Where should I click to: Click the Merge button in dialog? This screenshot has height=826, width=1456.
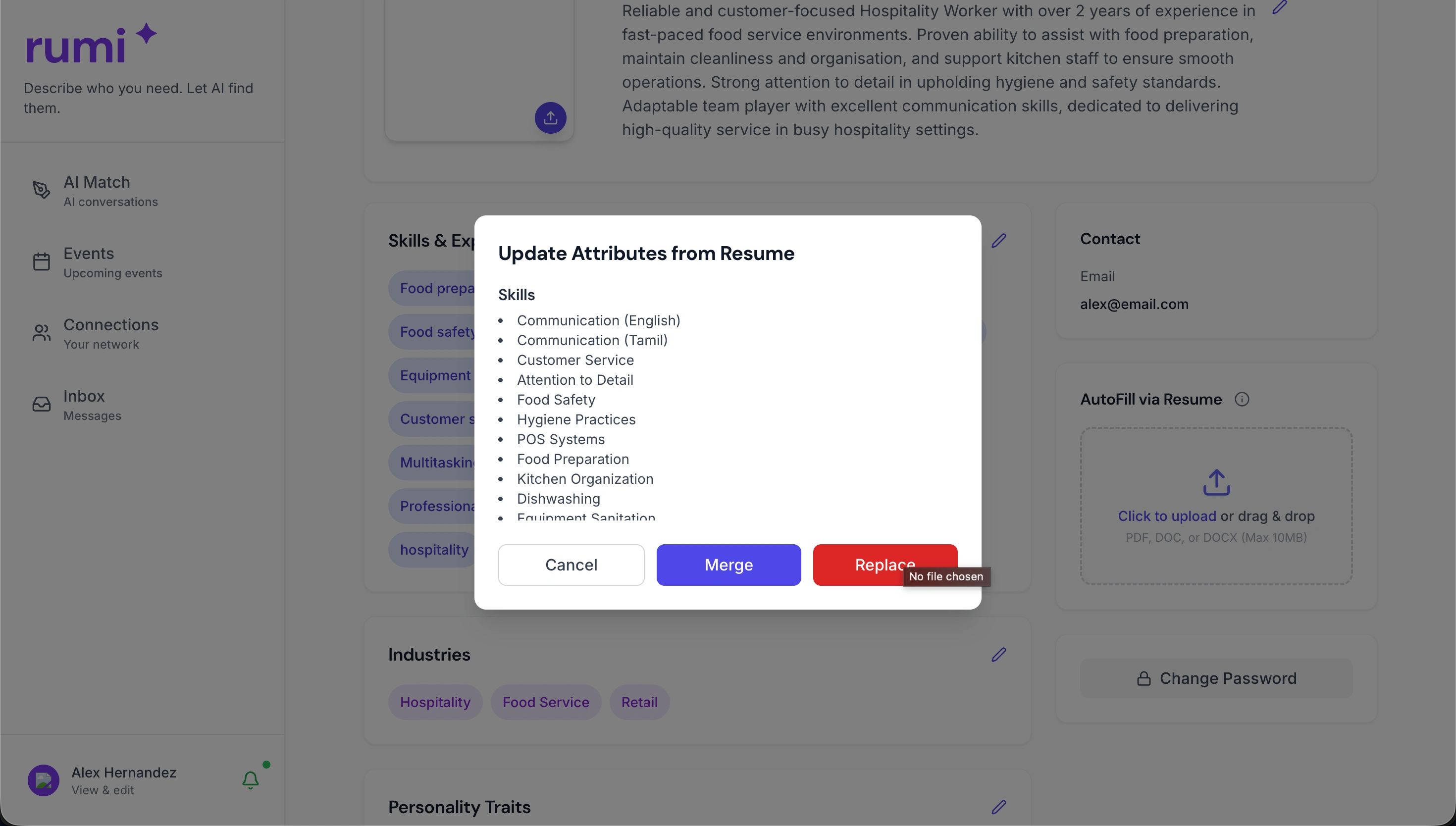coord(728,565)
